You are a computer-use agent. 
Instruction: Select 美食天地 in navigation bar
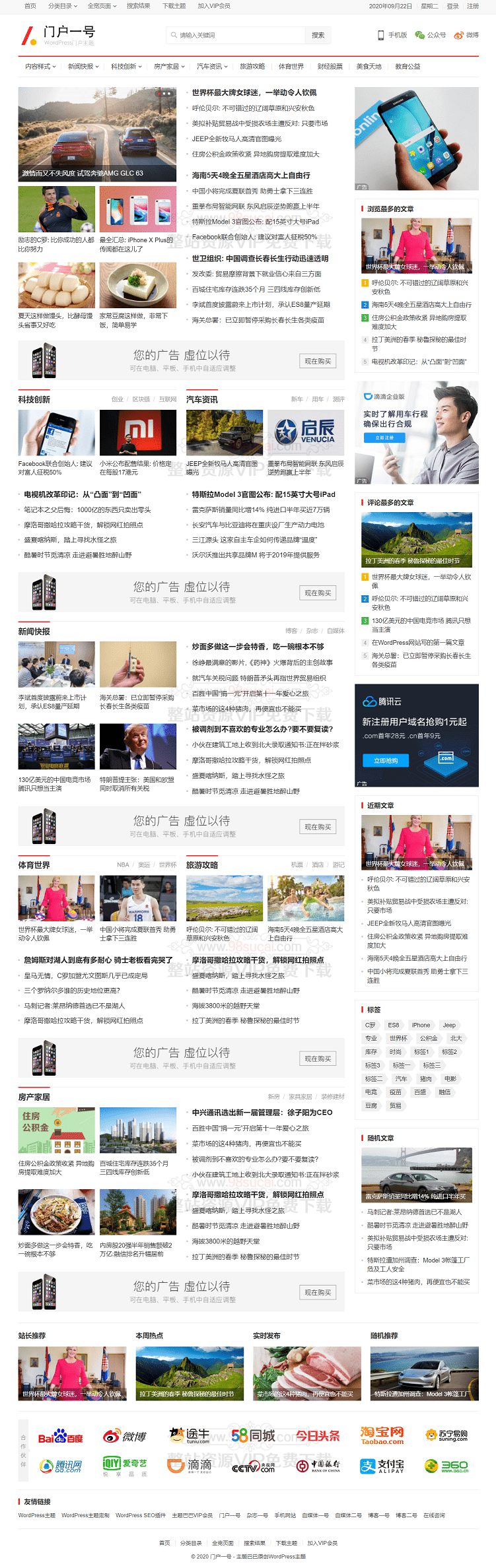pyautogui.click(x=369, y=67)
